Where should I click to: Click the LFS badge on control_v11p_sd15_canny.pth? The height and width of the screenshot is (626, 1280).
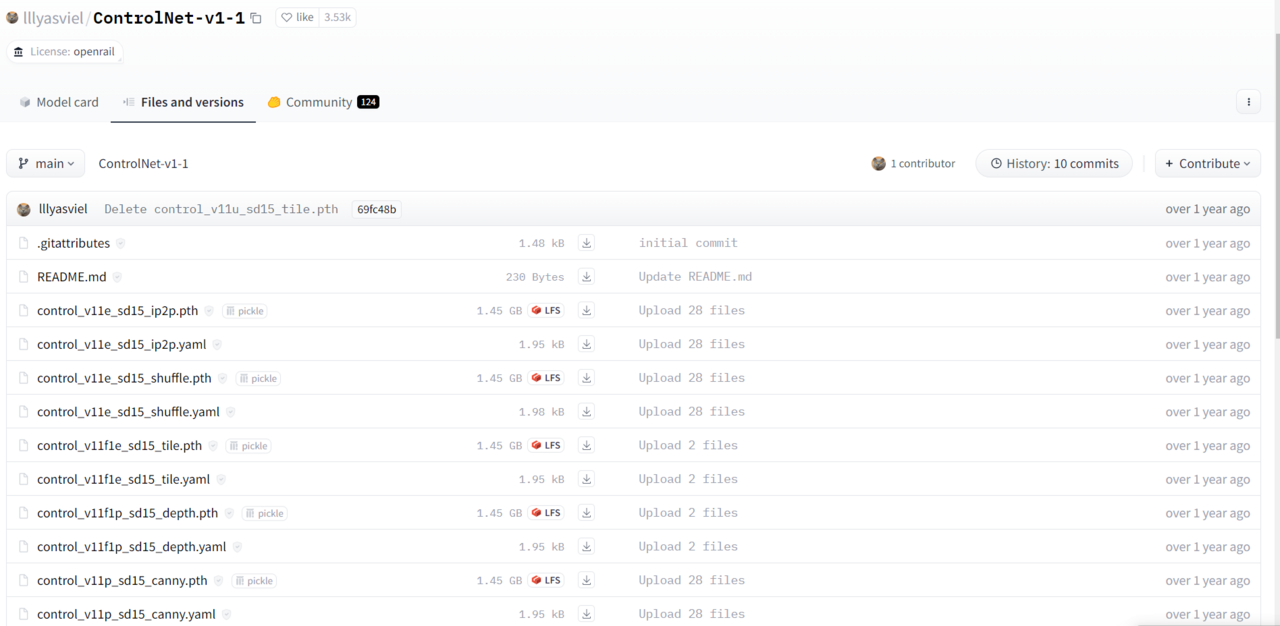coord(546,581)
